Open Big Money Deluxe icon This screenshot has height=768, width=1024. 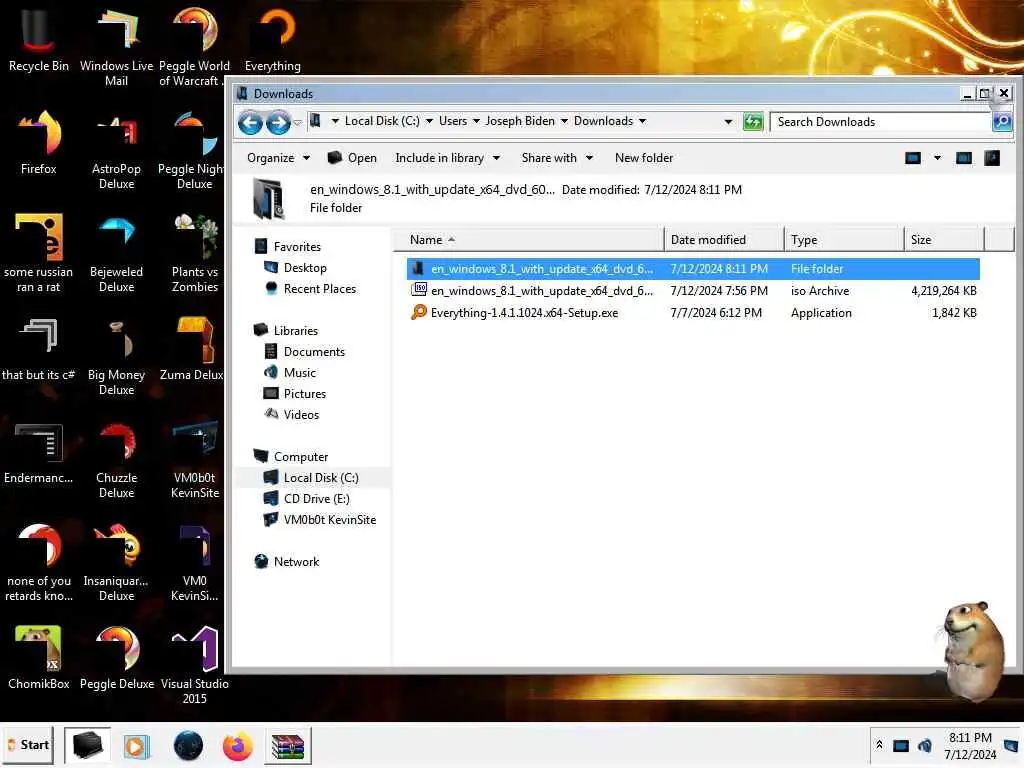(x=116, y=357)
